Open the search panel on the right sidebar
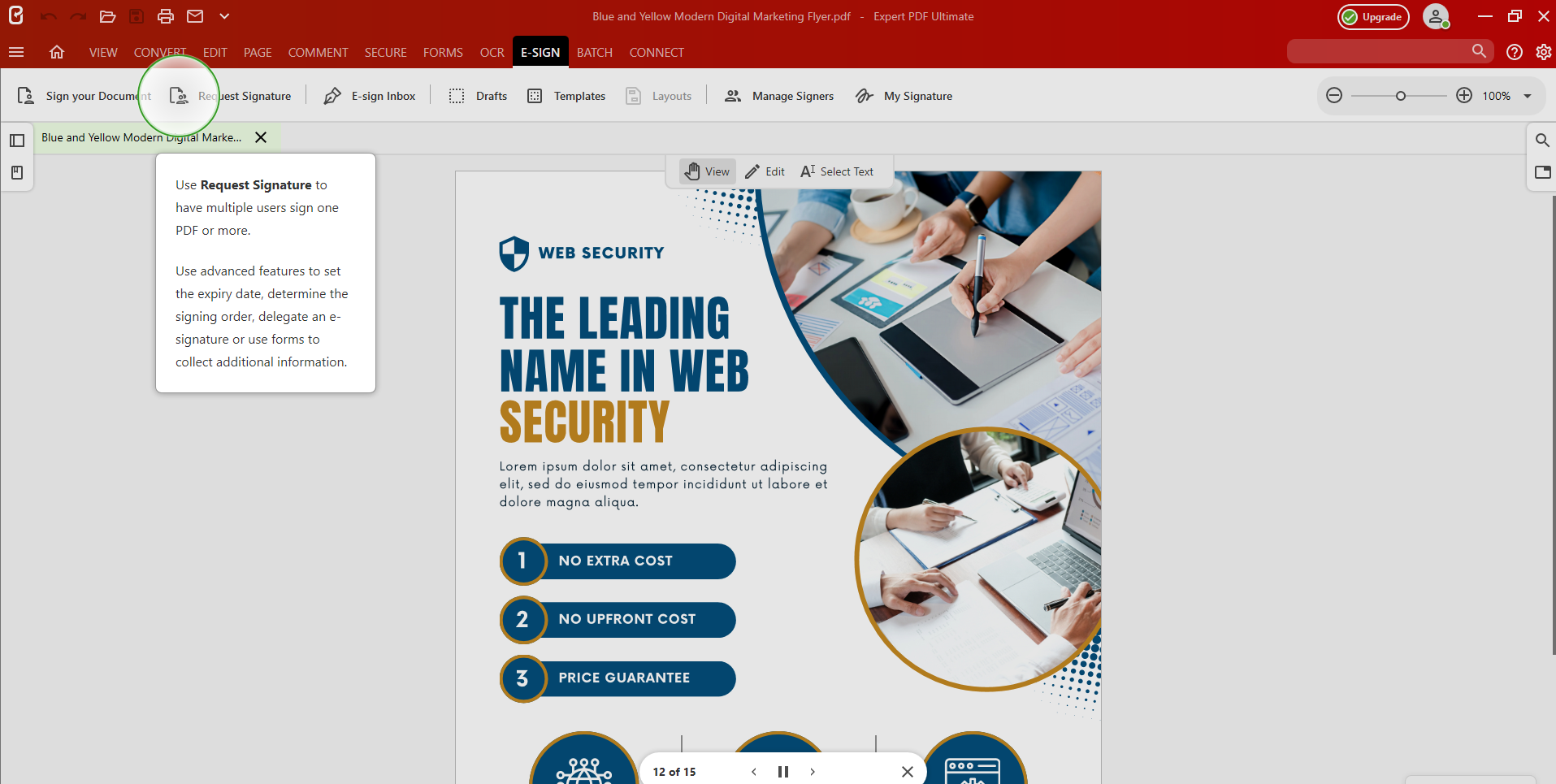The height and width of the screenshot is (784, 1556). tap(1542, 140)
